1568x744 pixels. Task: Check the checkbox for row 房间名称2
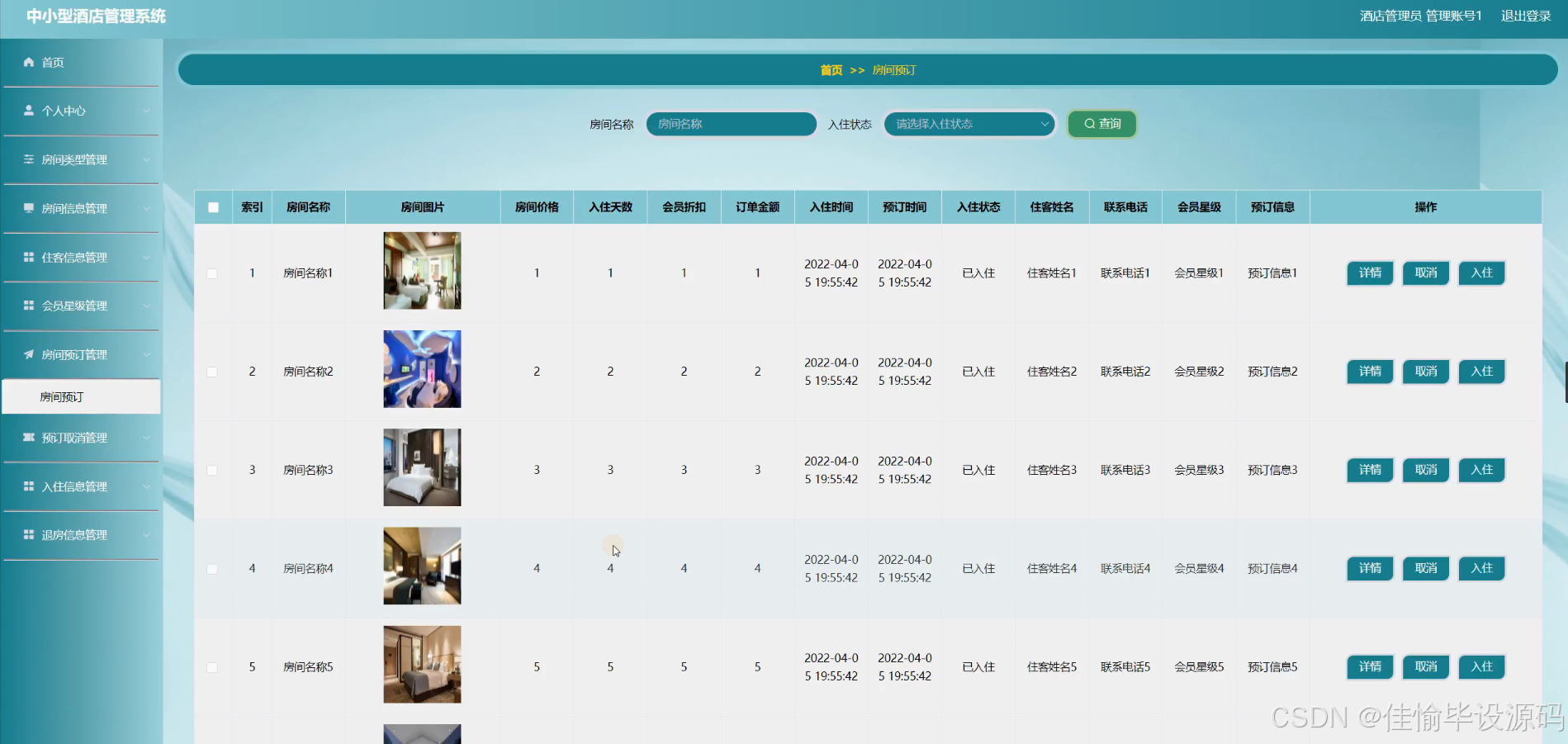212,372
